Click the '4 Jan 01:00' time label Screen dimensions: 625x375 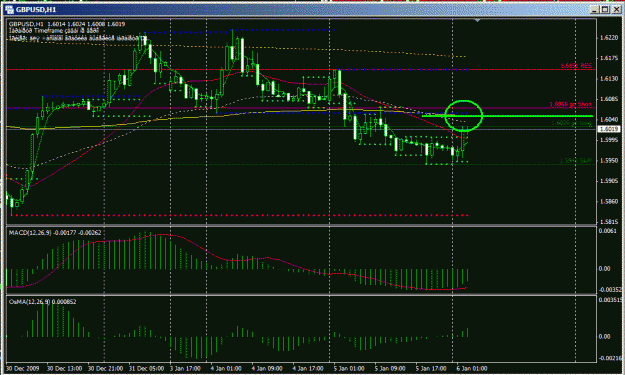[226, 369]
